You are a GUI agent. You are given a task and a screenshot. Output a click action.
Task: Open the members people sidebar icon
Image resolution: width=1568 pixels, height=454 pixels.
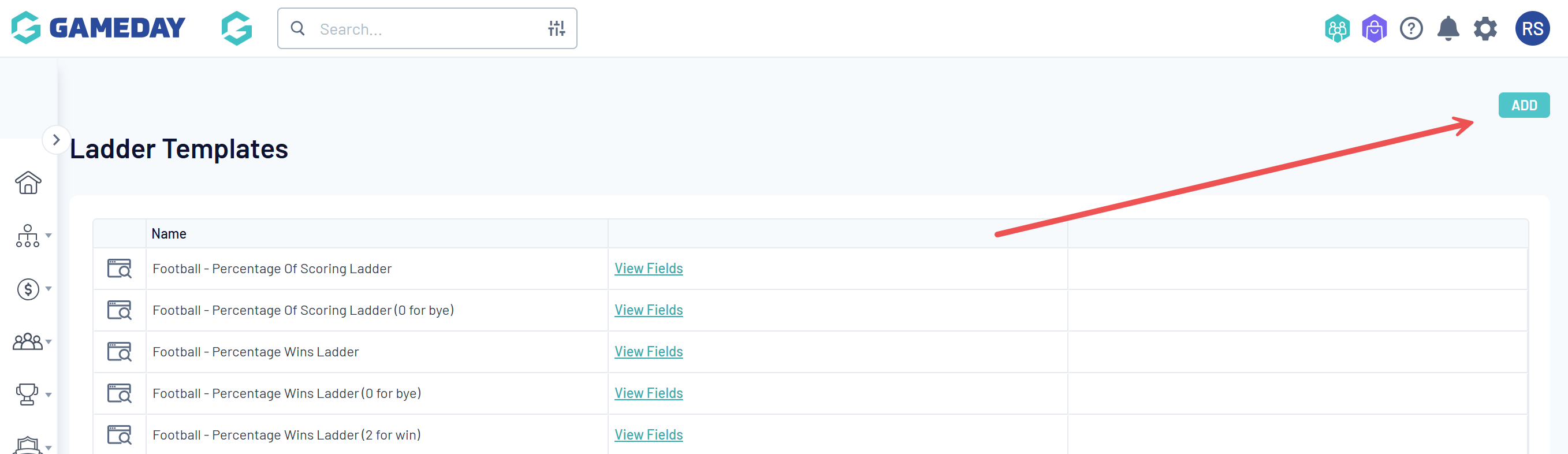click(28, 341)
